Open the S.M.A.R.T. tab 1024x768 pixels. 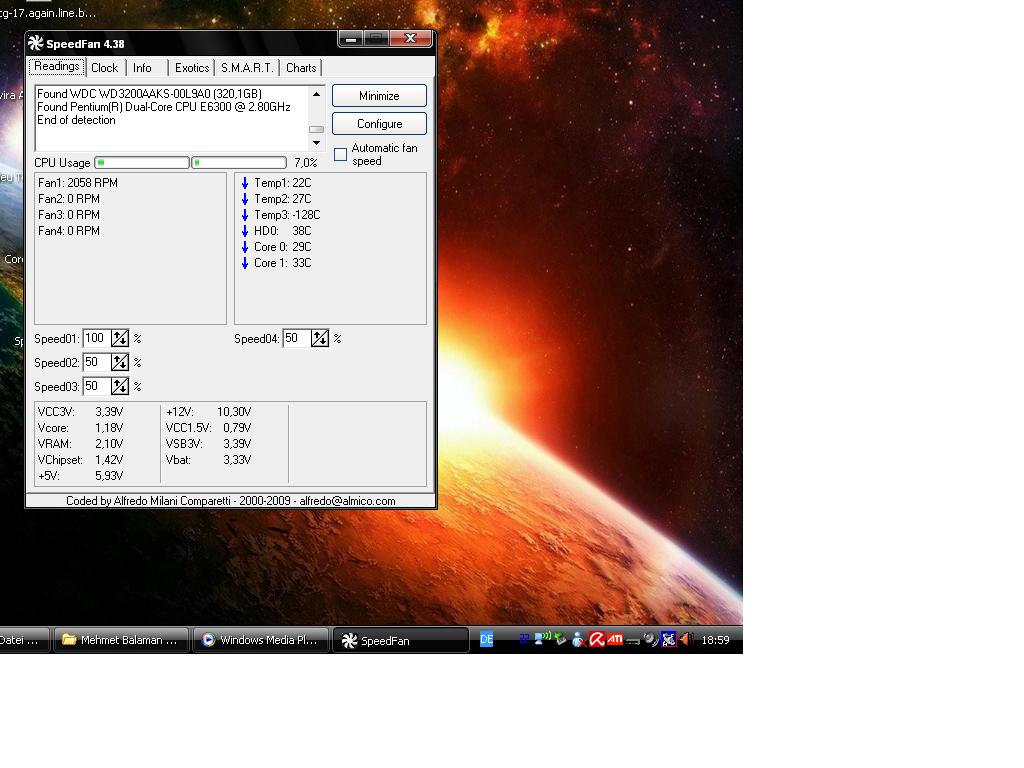click(247, 68)
